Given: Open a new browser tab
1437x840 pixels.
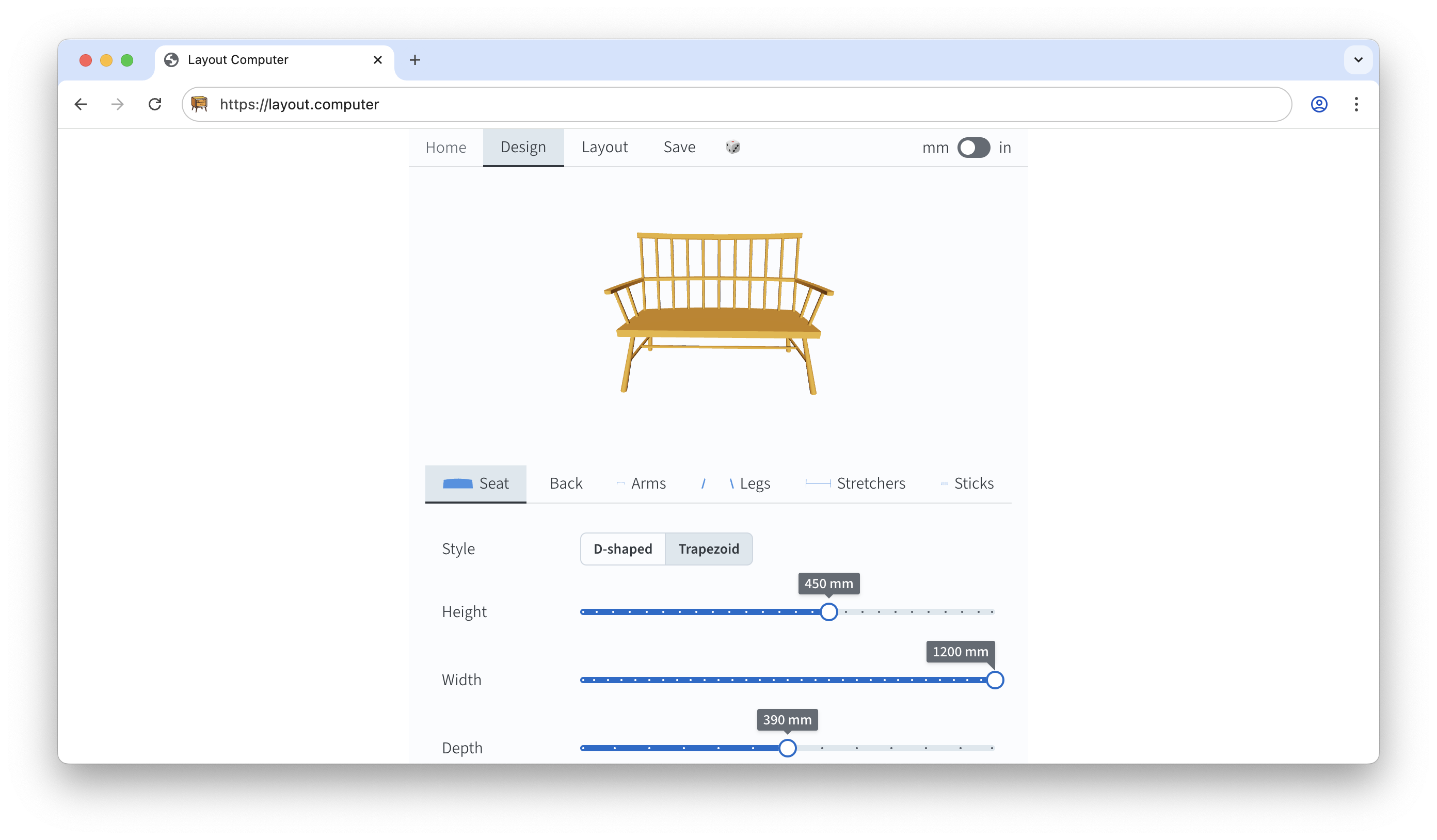Looking at the screenshot, I should (414, 60).
